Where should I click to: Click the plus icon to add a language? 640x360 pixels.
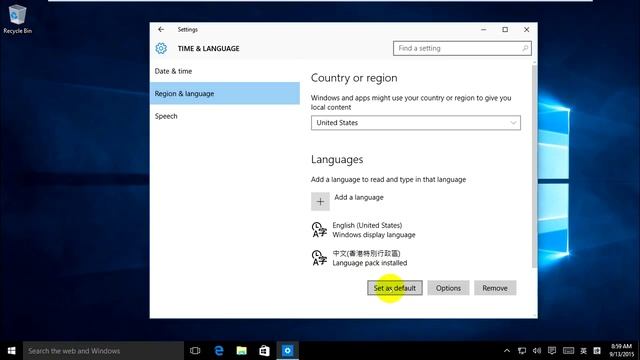320,201
